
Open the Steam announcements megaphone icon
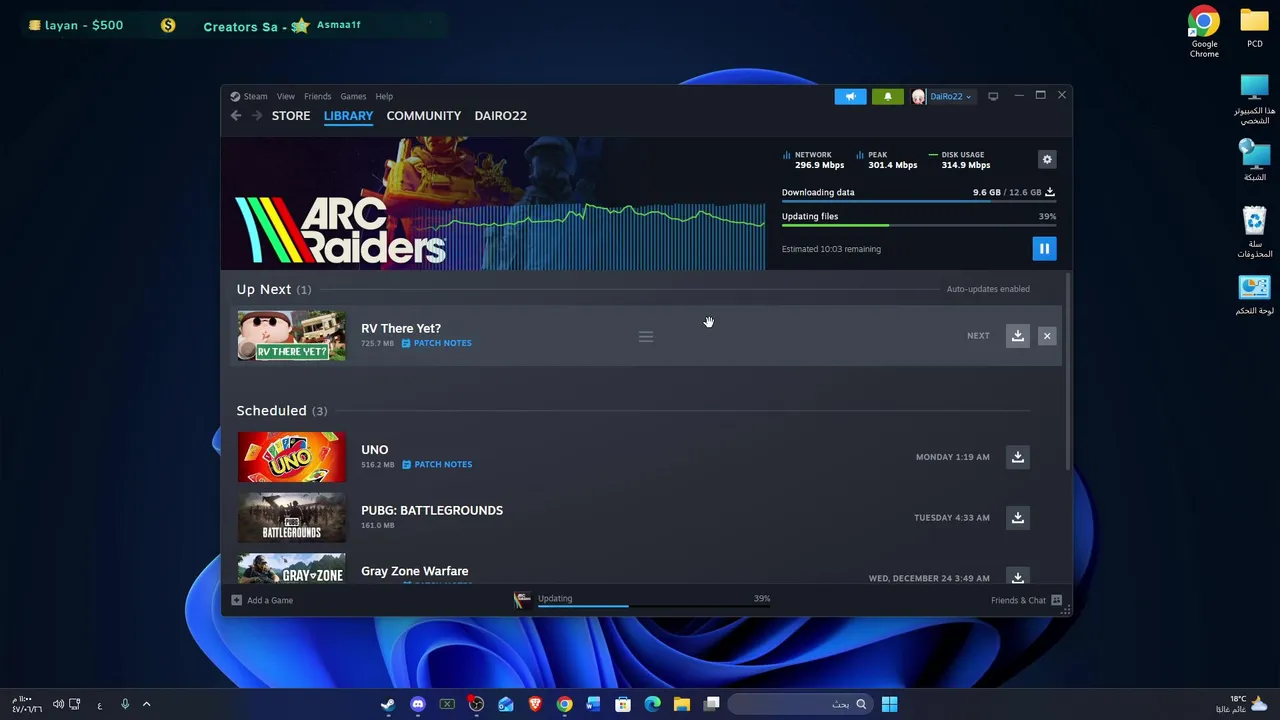pos(850,96)
